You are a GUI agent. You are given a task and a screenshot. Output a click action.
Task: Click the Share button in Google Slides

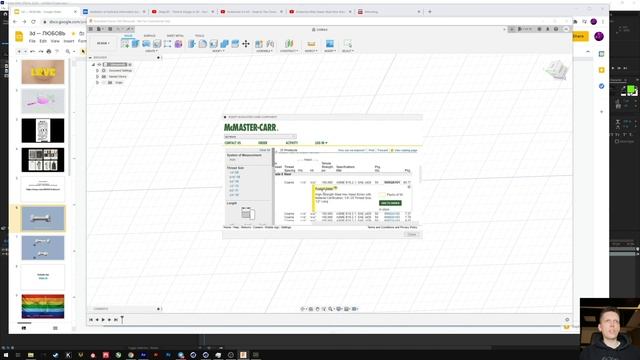point(580,36)
